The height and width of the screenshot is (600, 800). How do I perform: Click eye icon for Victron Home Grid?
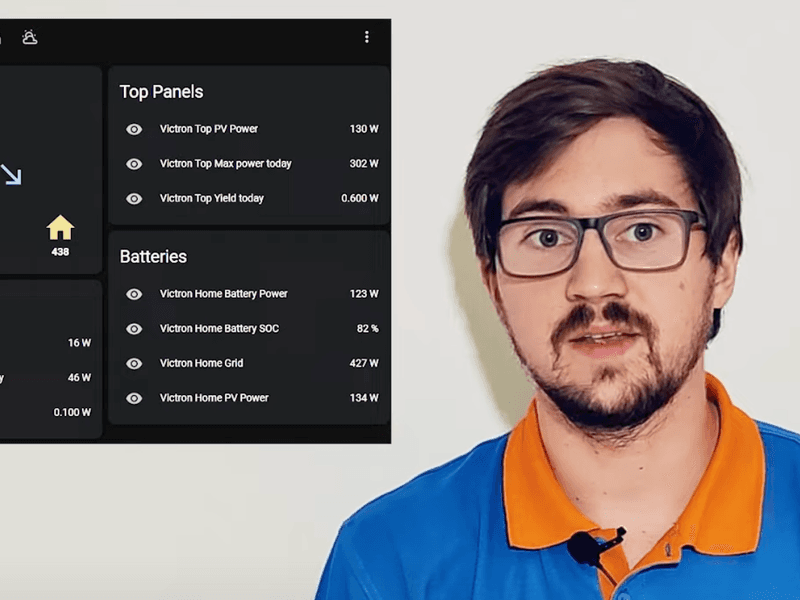tap(134, 363)
